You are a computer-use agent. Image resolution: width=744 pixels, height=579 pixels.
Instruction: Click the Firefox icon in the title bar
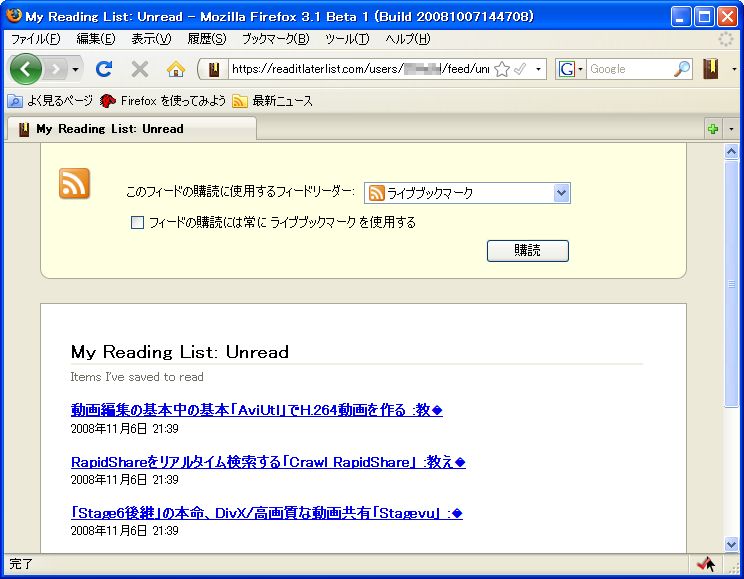click(x=14, y=16)
